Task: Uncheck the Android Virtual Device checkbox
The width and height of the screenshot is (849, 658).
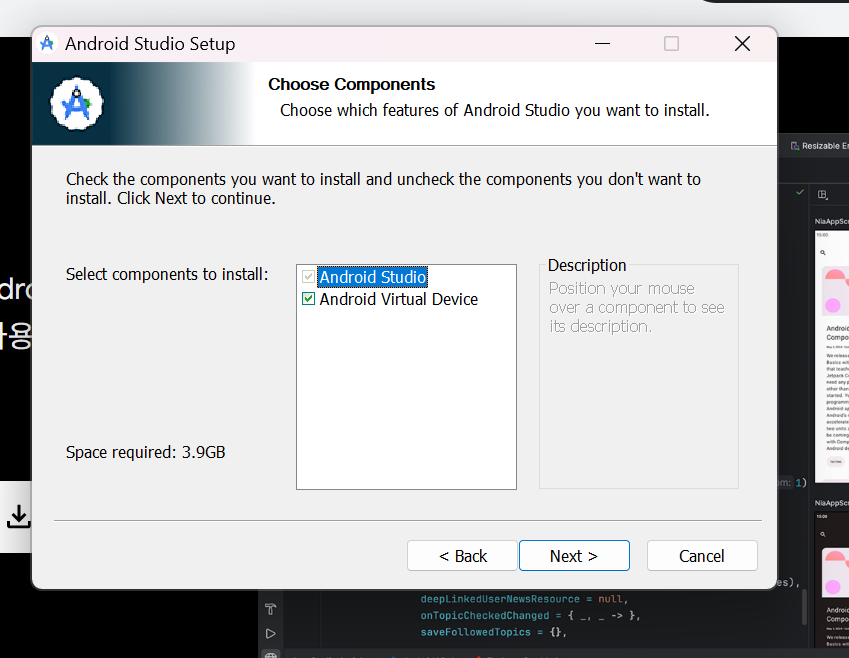Action: point(309,299)
